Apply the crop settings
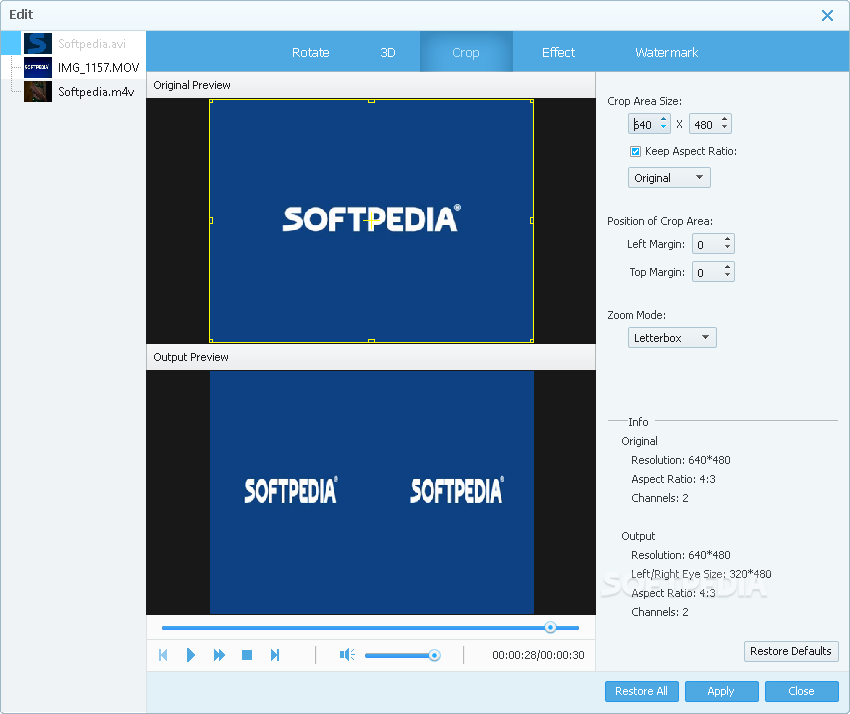The width and height of the screenshot is (850, 714). tap(721, 691)
